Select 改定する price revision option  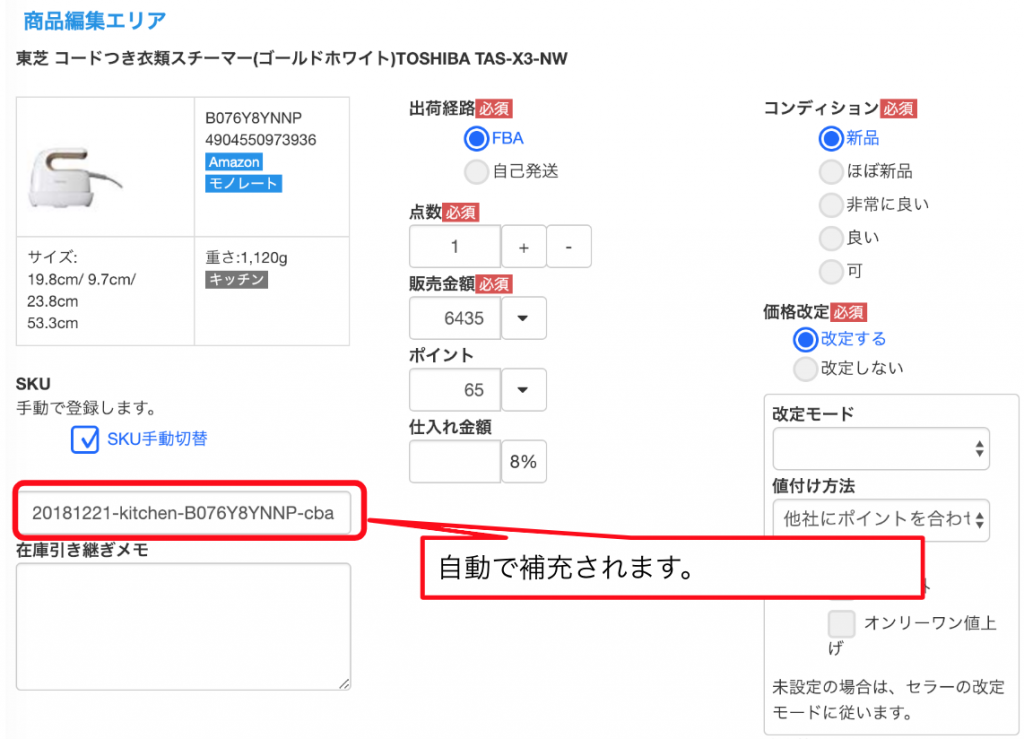click(805, 339)
